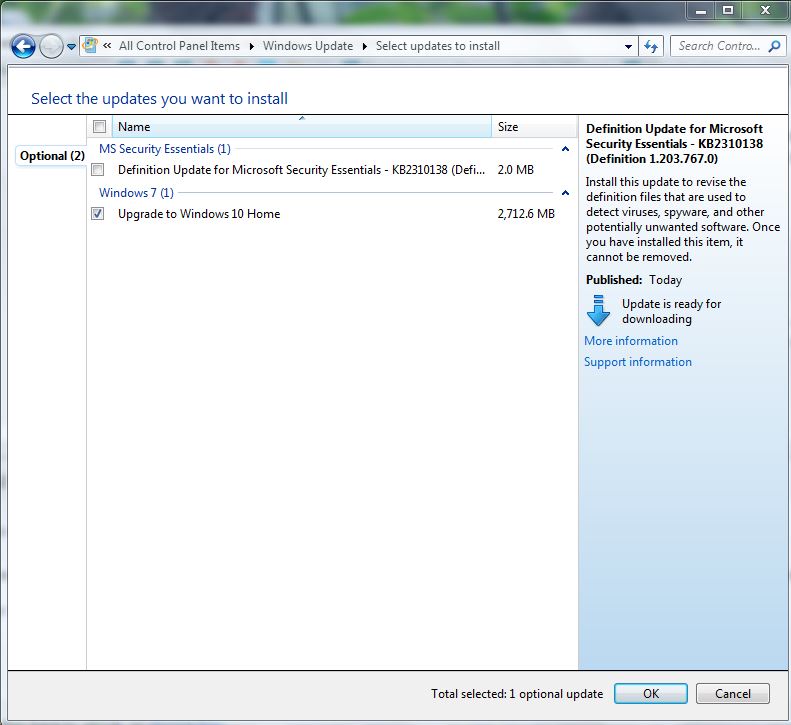
Task: Toggle the select-all checkbox in header
Action: click(99, 127)
